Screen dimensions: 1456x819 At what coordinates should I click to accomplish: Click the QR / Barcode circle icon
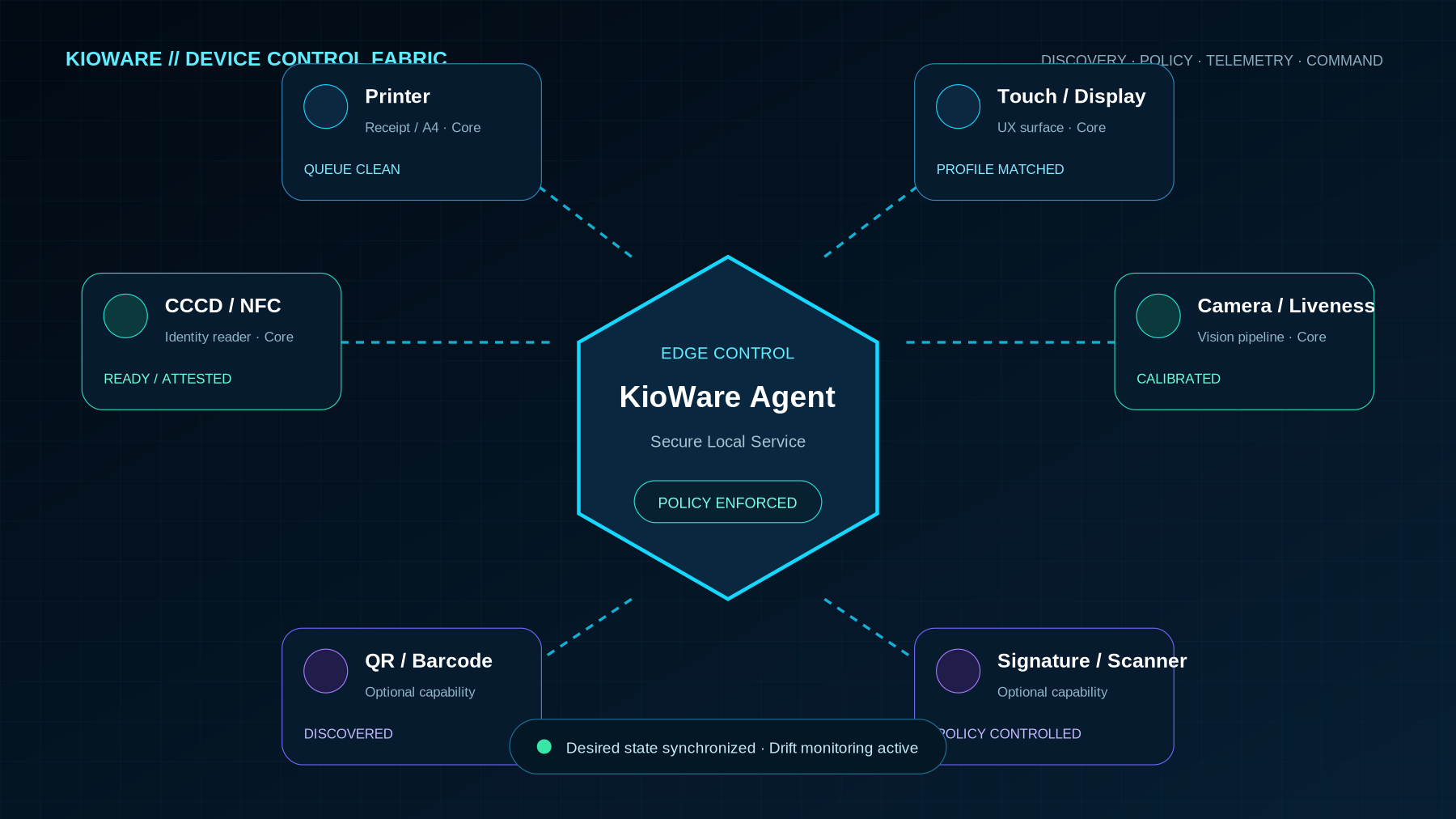325,671
